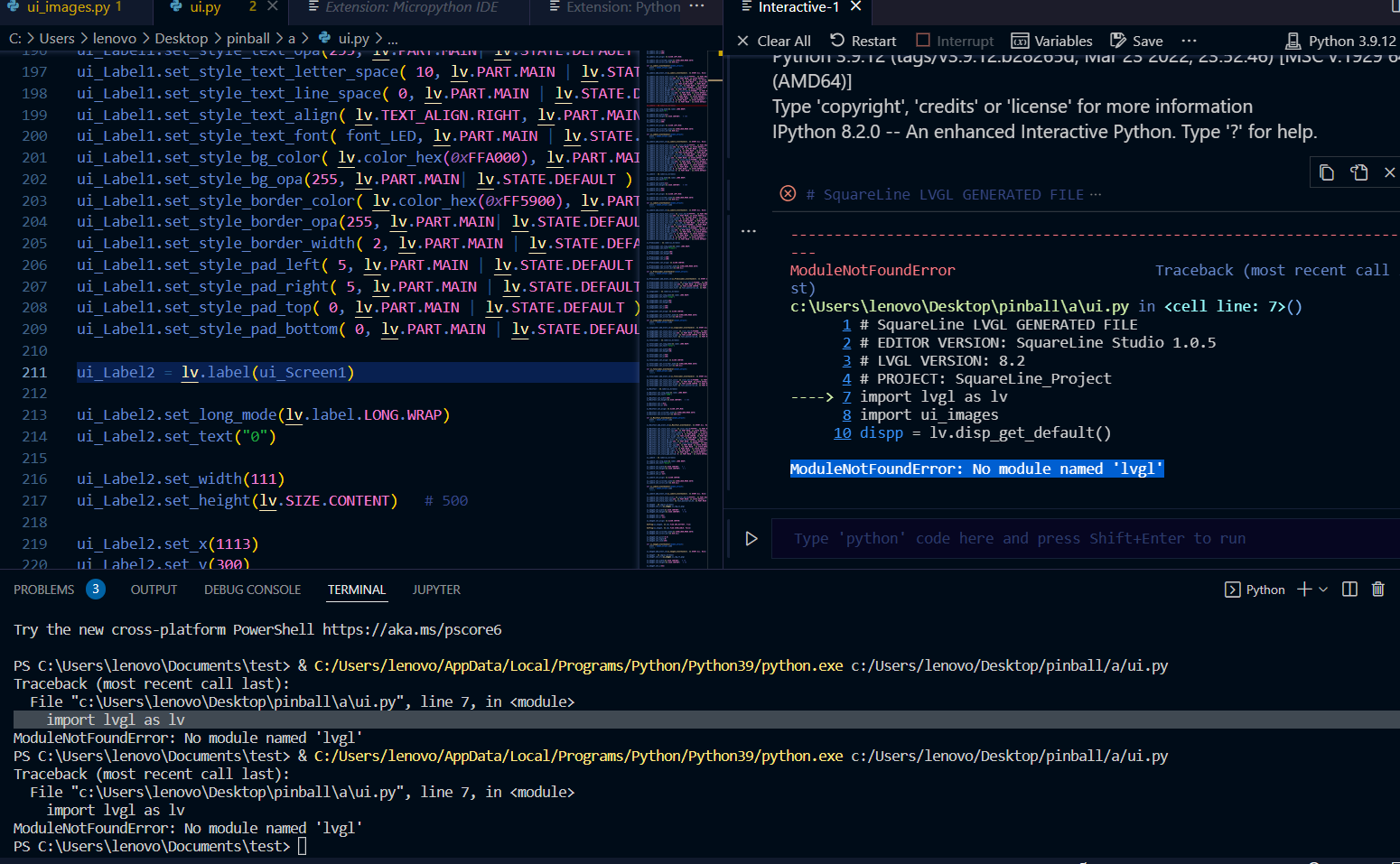Clear all interactive window output
Image resolution: width=1400 pixels, height=864 pixels.
pos(774,41)
